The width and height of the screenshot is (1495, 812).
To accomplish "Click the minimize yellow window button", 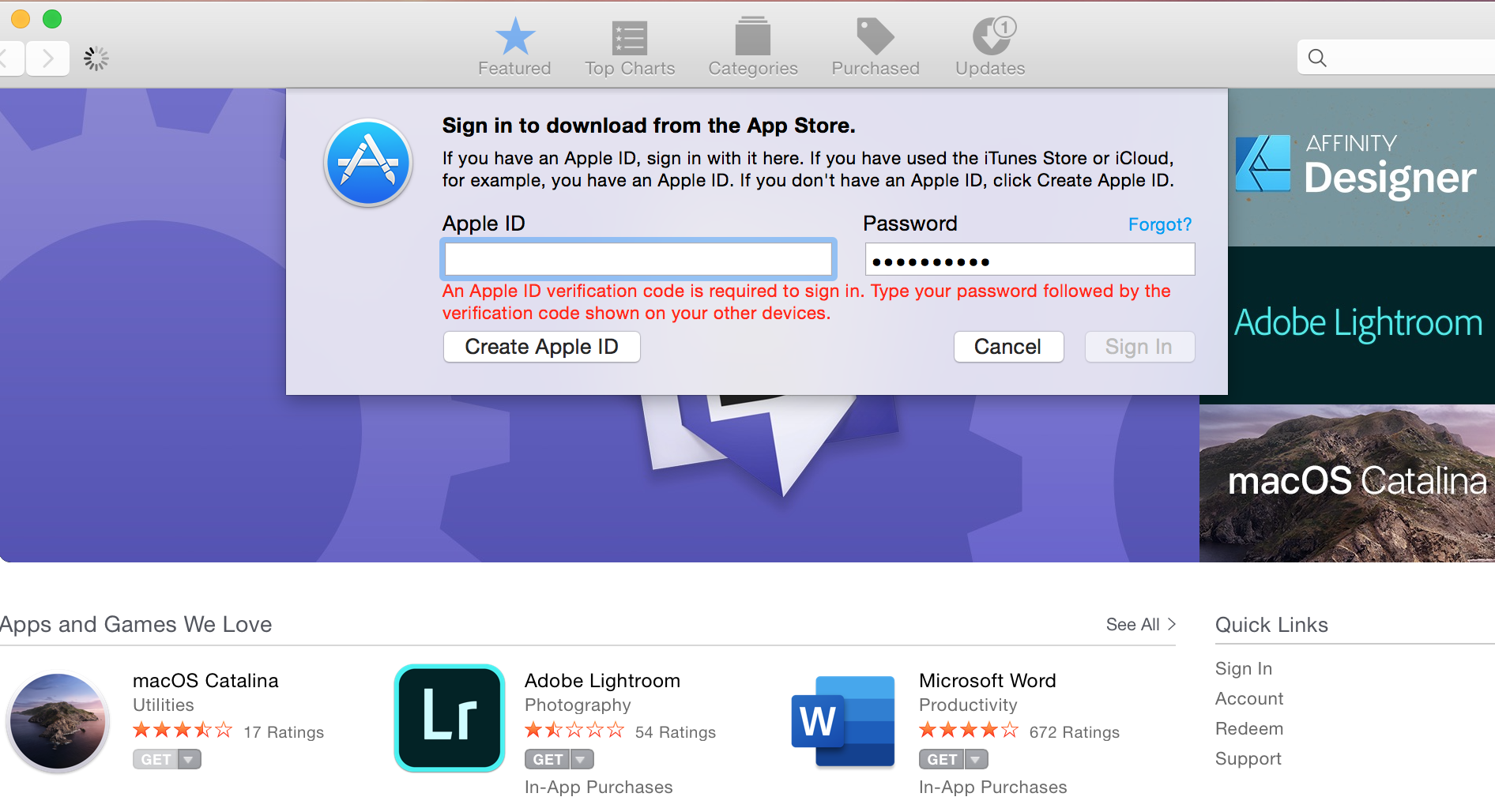I will pyautogui.click(x=21, y=18).
